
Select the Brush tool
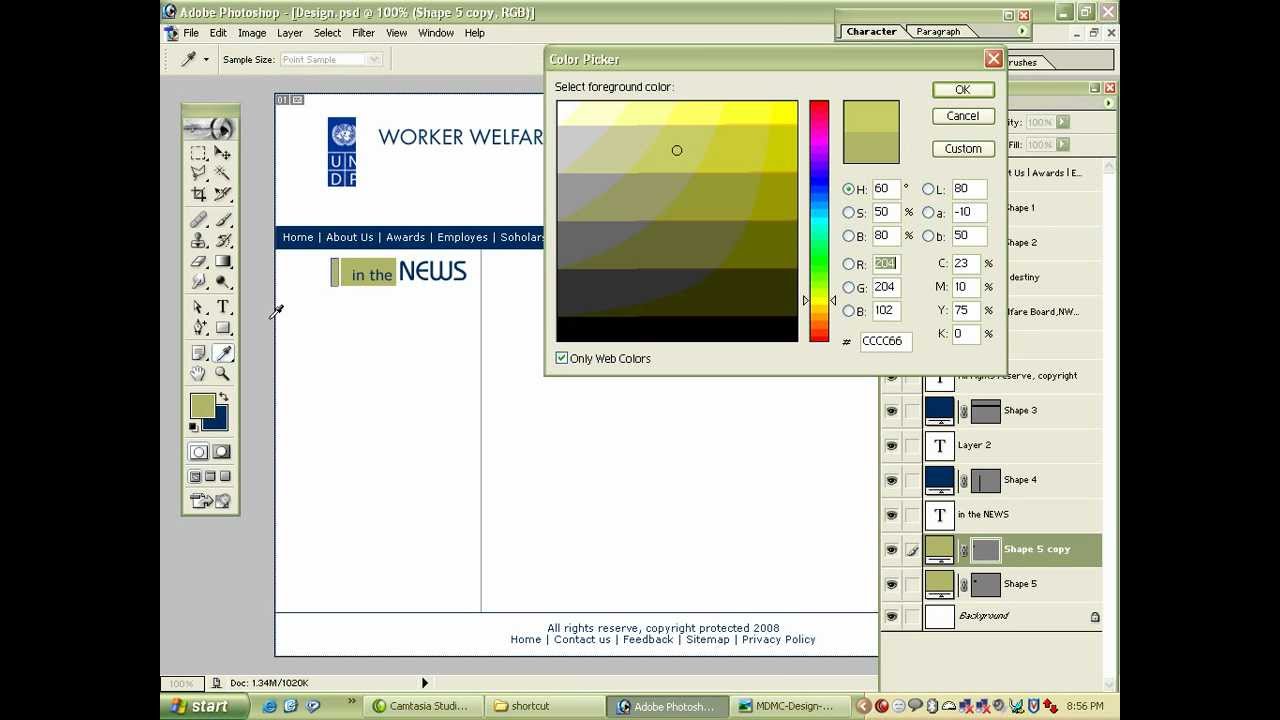coord(223,220)
